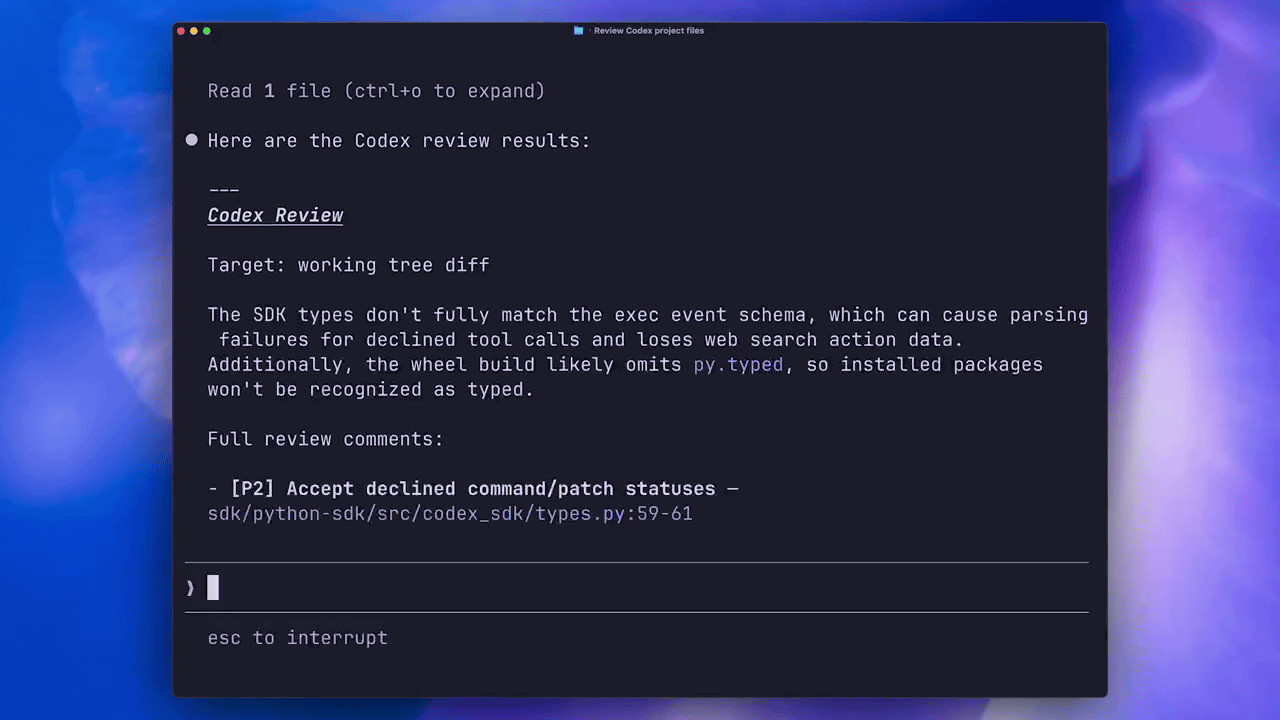This screenshot has width=1280, height=720.
Task: Click the window title "Review Codex project files"
Action: [x=648, y=31]
